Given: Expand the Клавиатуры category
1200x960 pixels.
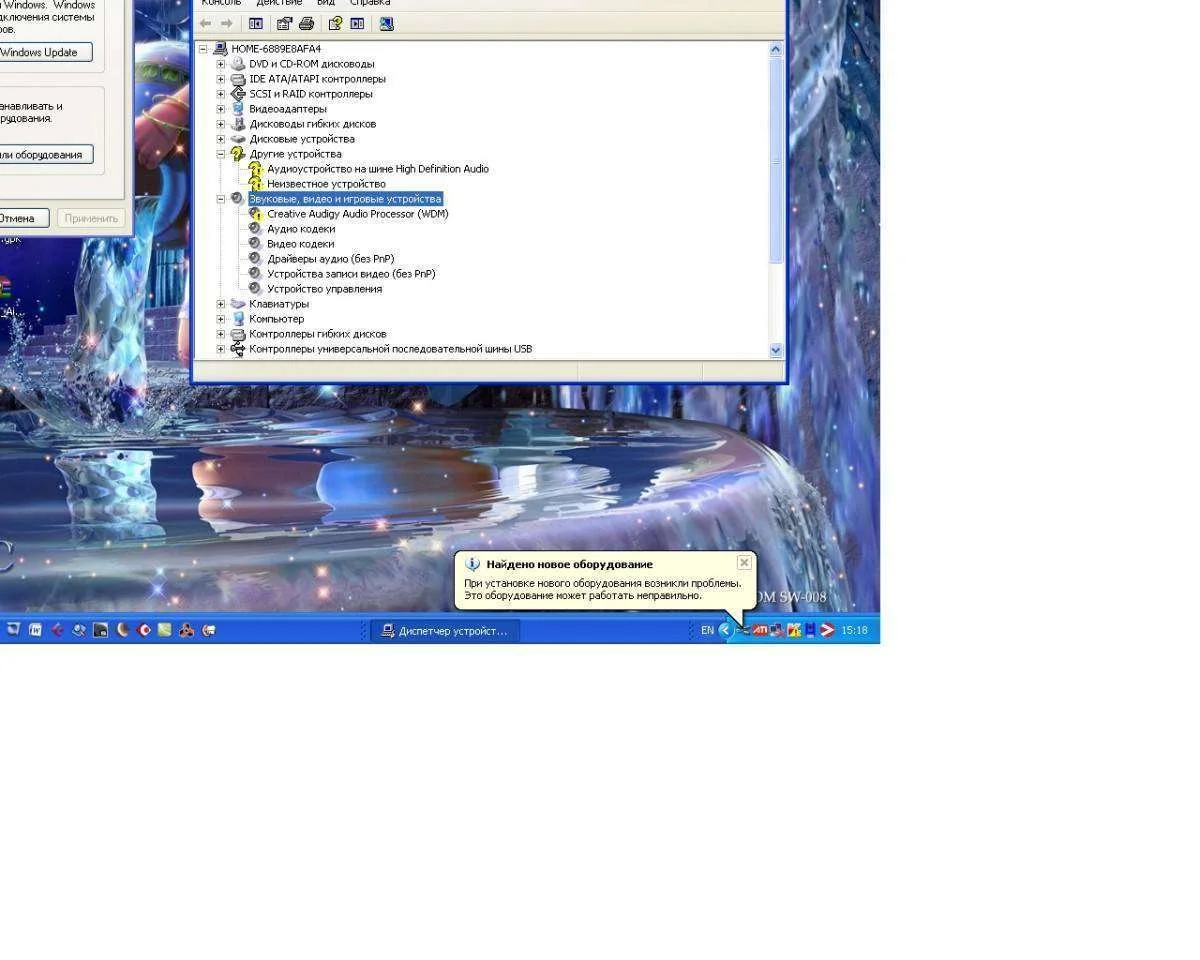Looking at the screenshot, I should (x=221, y=304).
